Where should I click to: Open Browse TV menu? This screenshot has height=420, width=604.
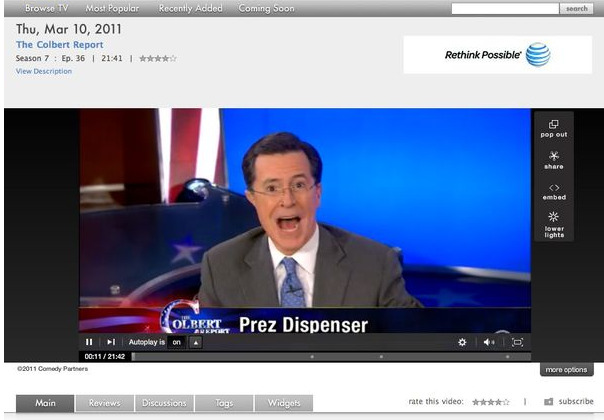[47, 8]
